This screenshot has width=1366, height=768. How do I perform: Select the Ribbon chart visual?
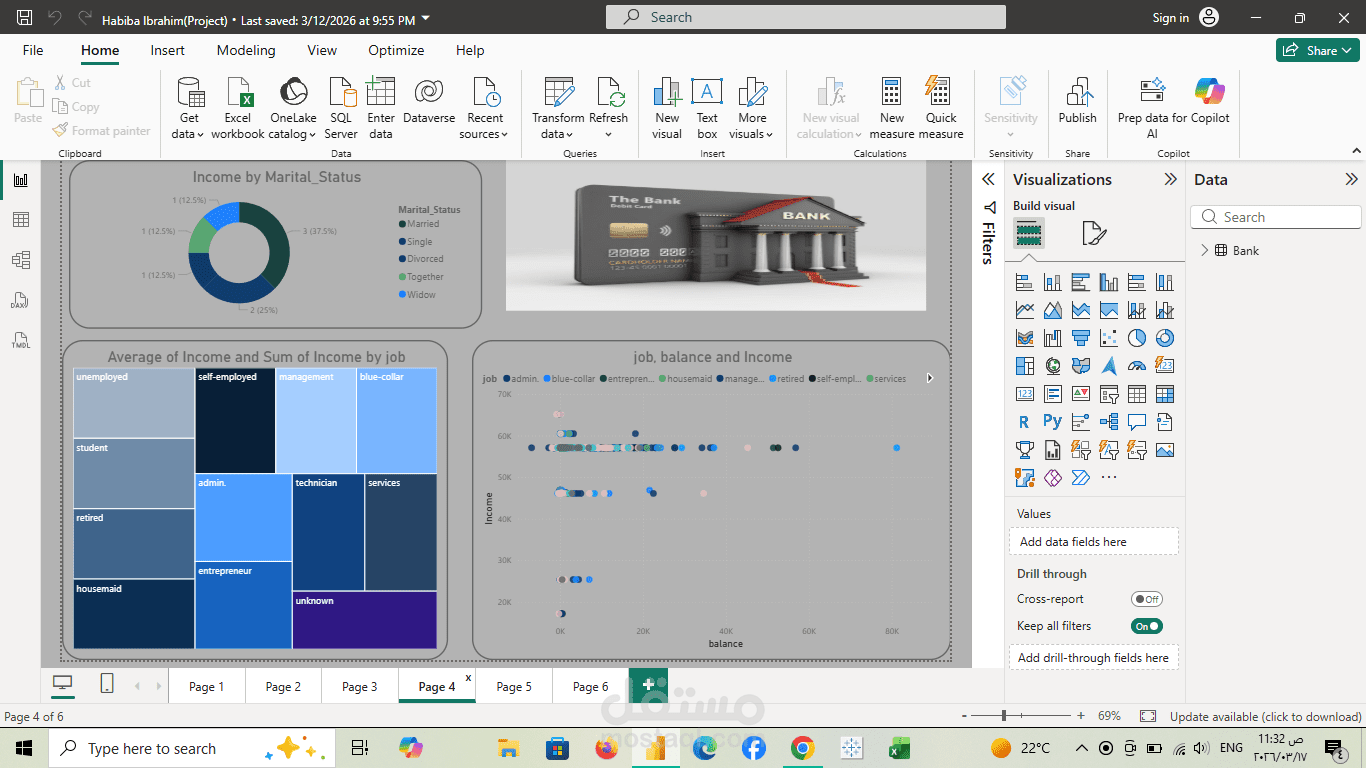1024,338
